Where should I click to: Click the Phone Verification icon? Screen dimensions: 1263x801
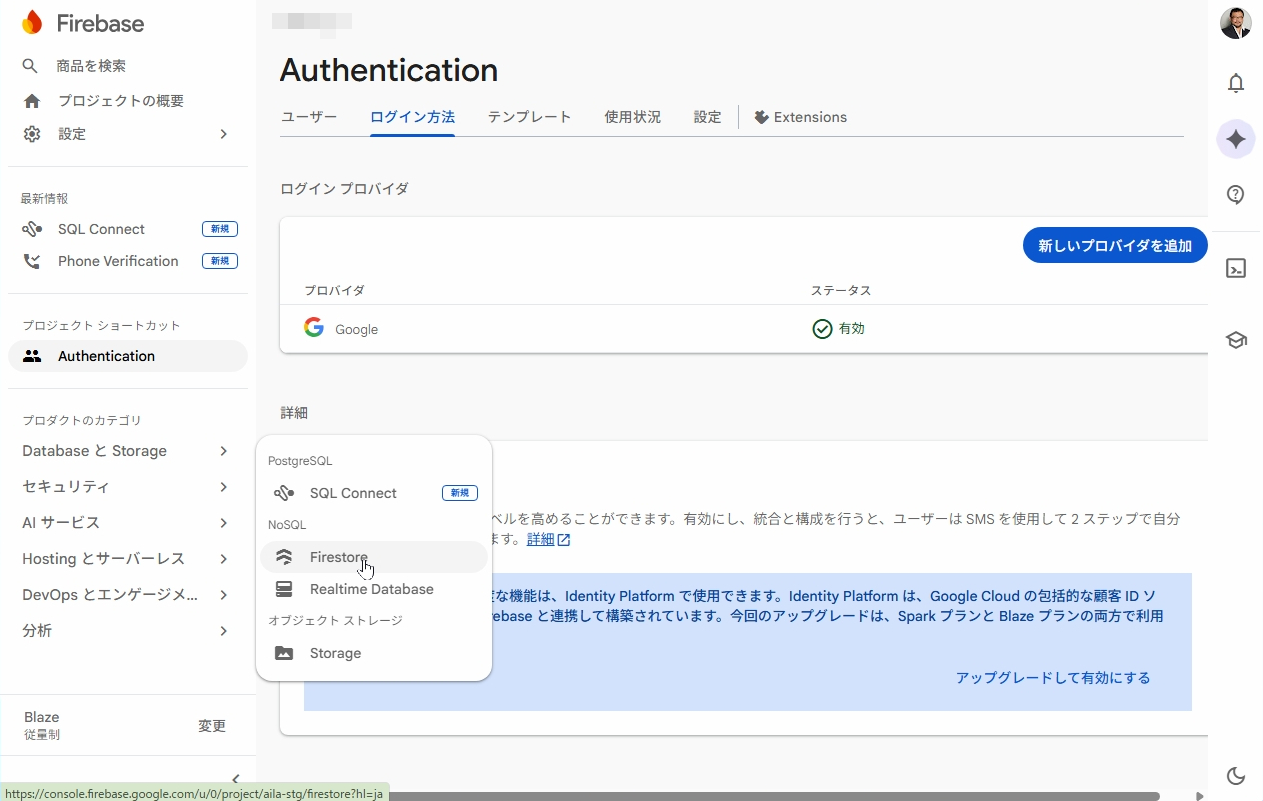coord(32,261)
